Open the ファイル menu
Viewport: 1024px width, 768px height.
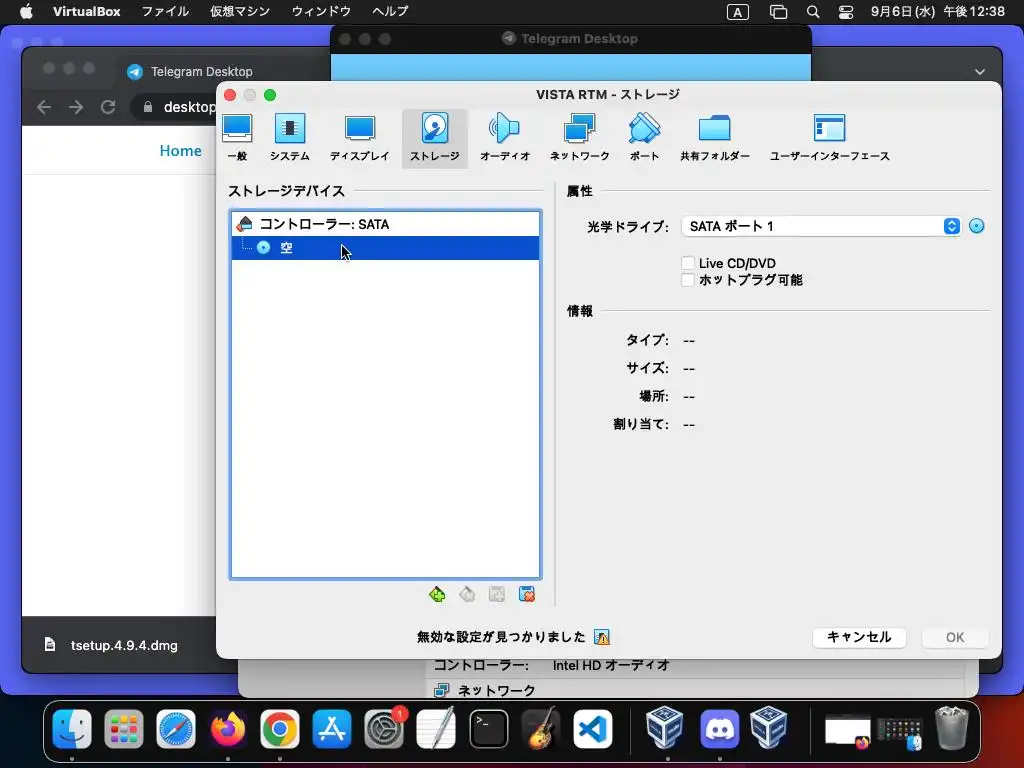[165, 11]
